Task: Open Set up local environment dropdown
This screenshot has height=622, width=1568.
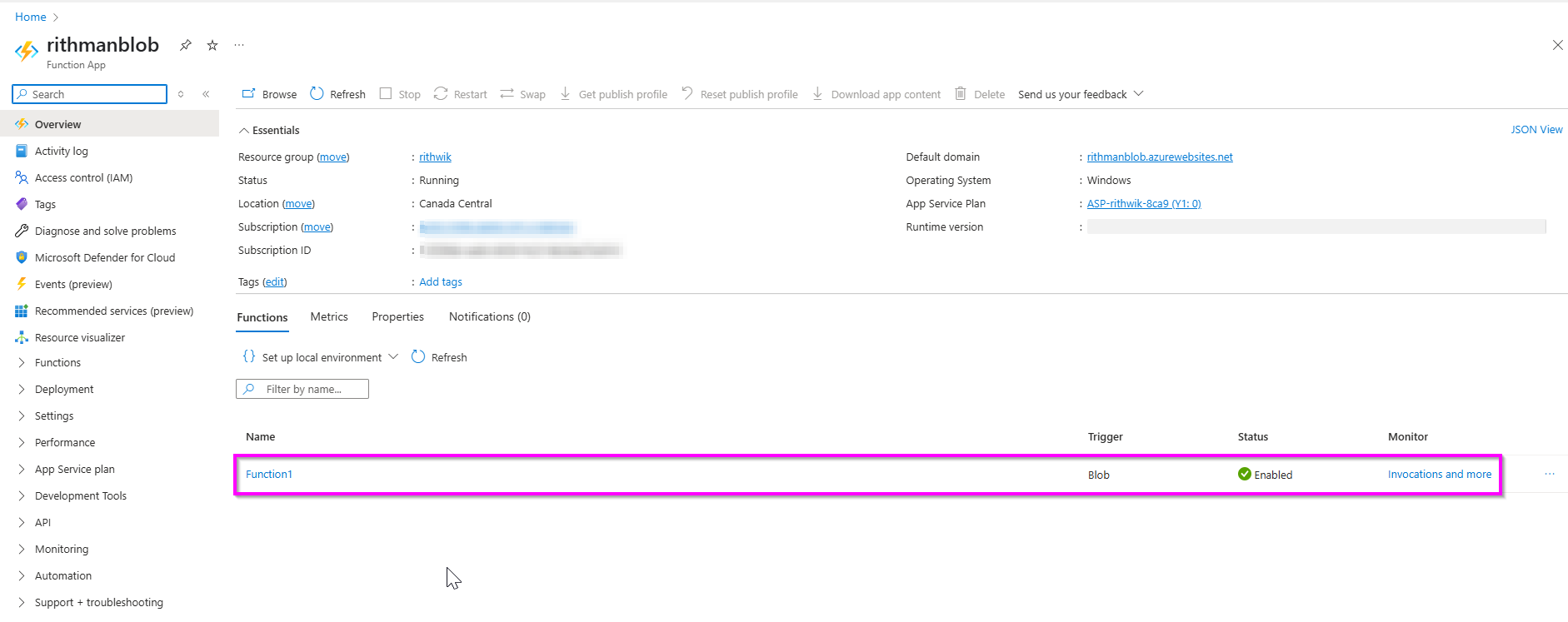Action: click(x=321, y=357)
